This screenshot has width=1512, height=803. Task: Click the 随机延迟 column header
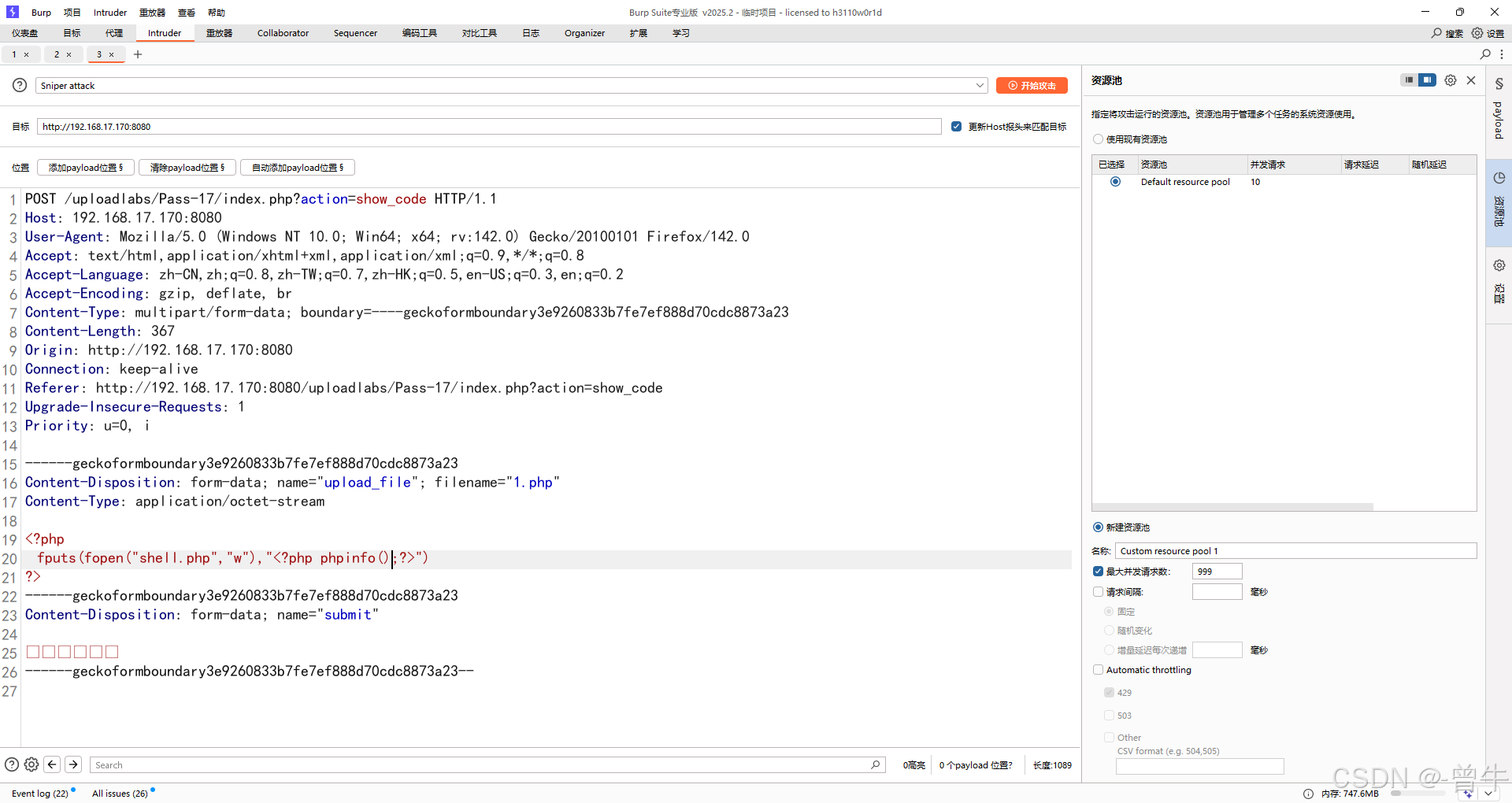click(x=1442, y=165)
